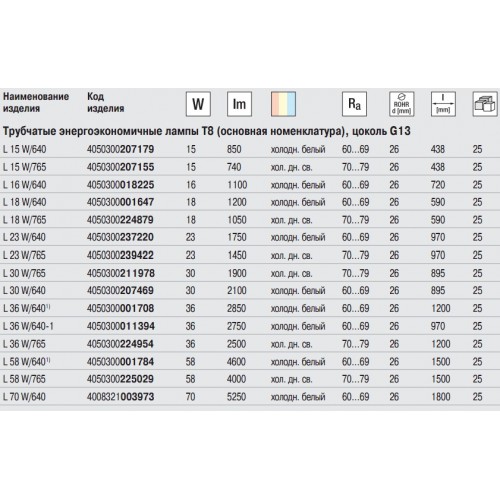Click lumen value 850
Viewport: 500px width, 500px height.
pyautogui.click(x=234, y=149)
